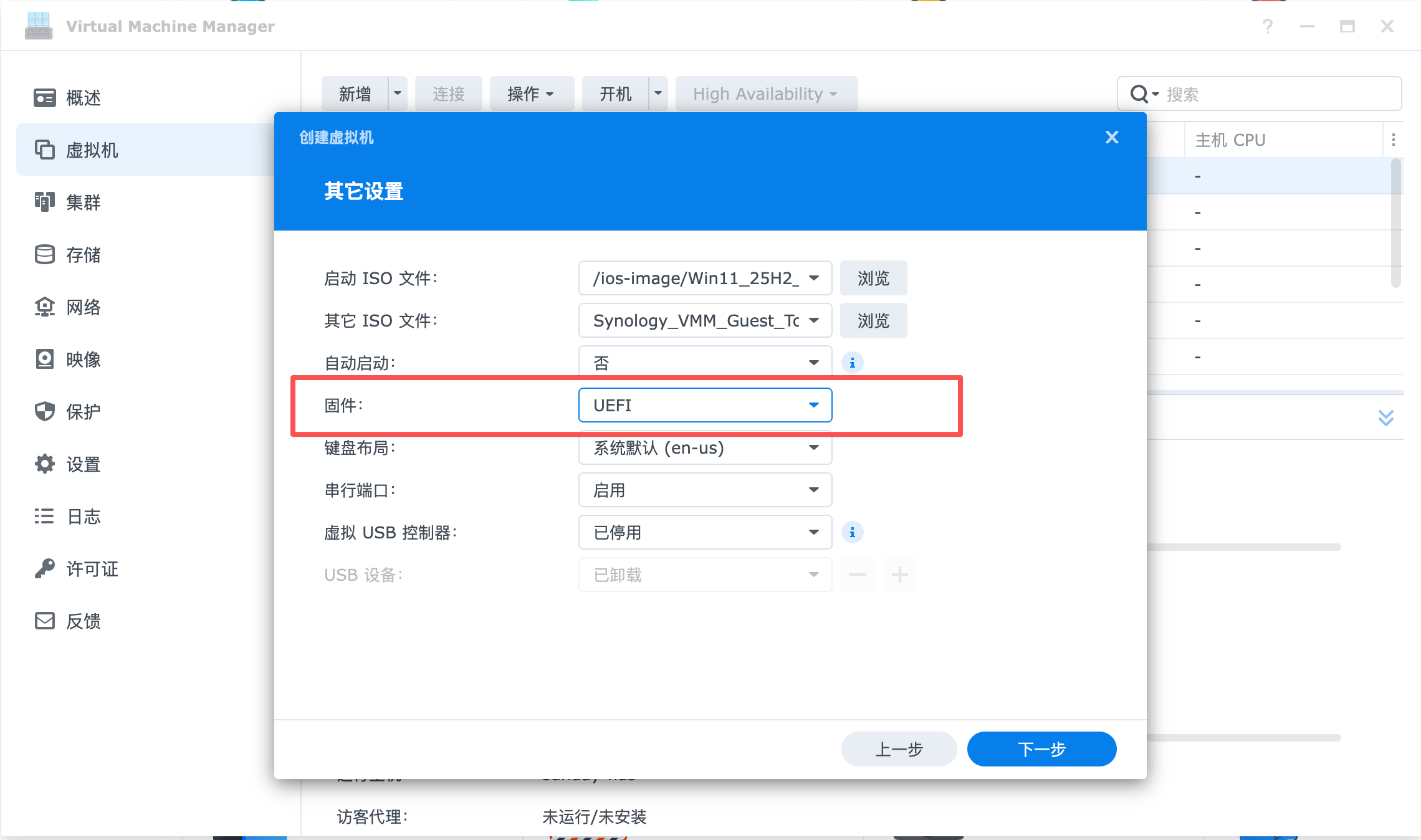Open the Feedback (反馈) sidebar item
This screenshot has height=840, width=1421.
84,621
